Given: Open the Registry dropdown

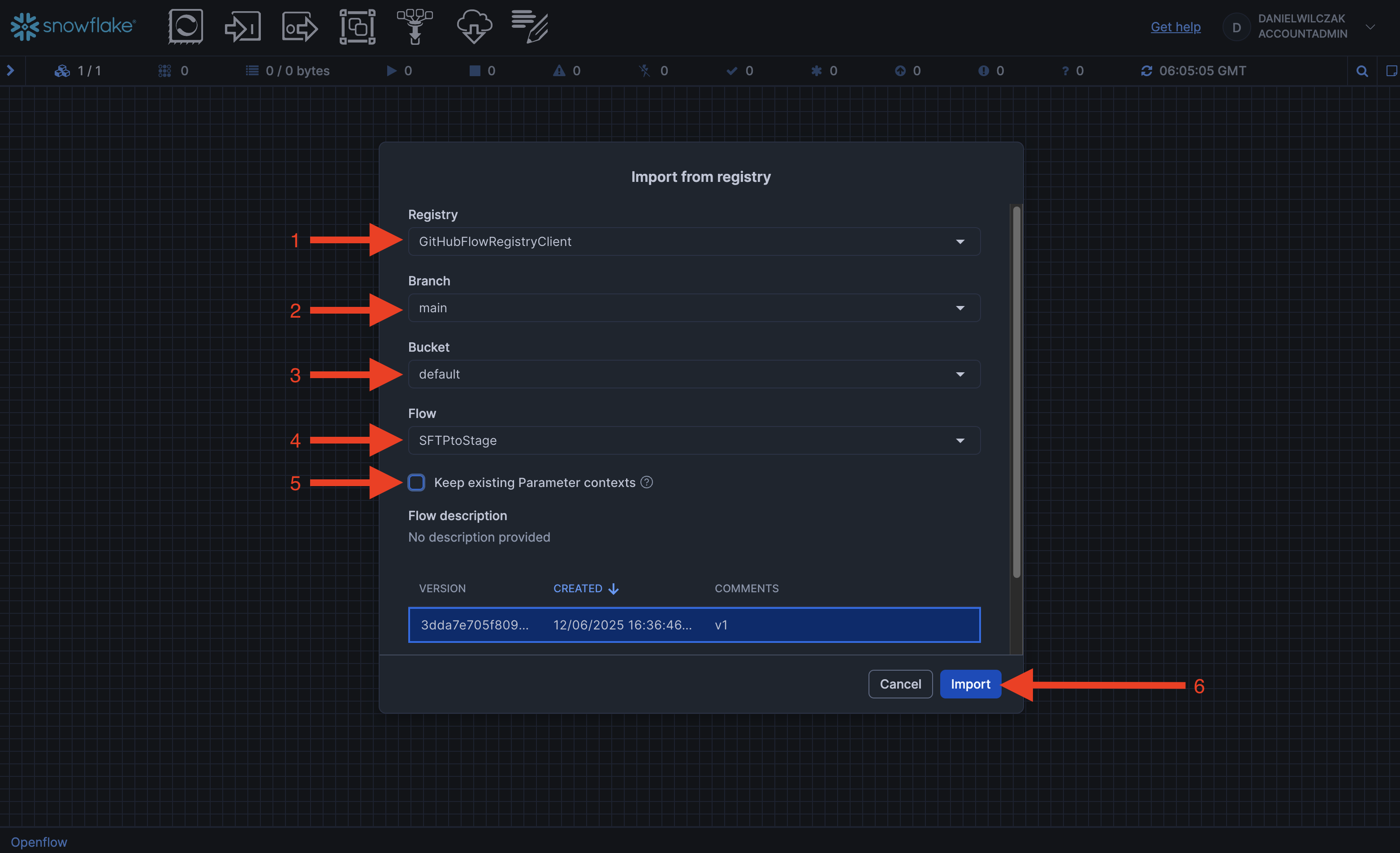Looking at the screenshot, I should click(694, 241).
